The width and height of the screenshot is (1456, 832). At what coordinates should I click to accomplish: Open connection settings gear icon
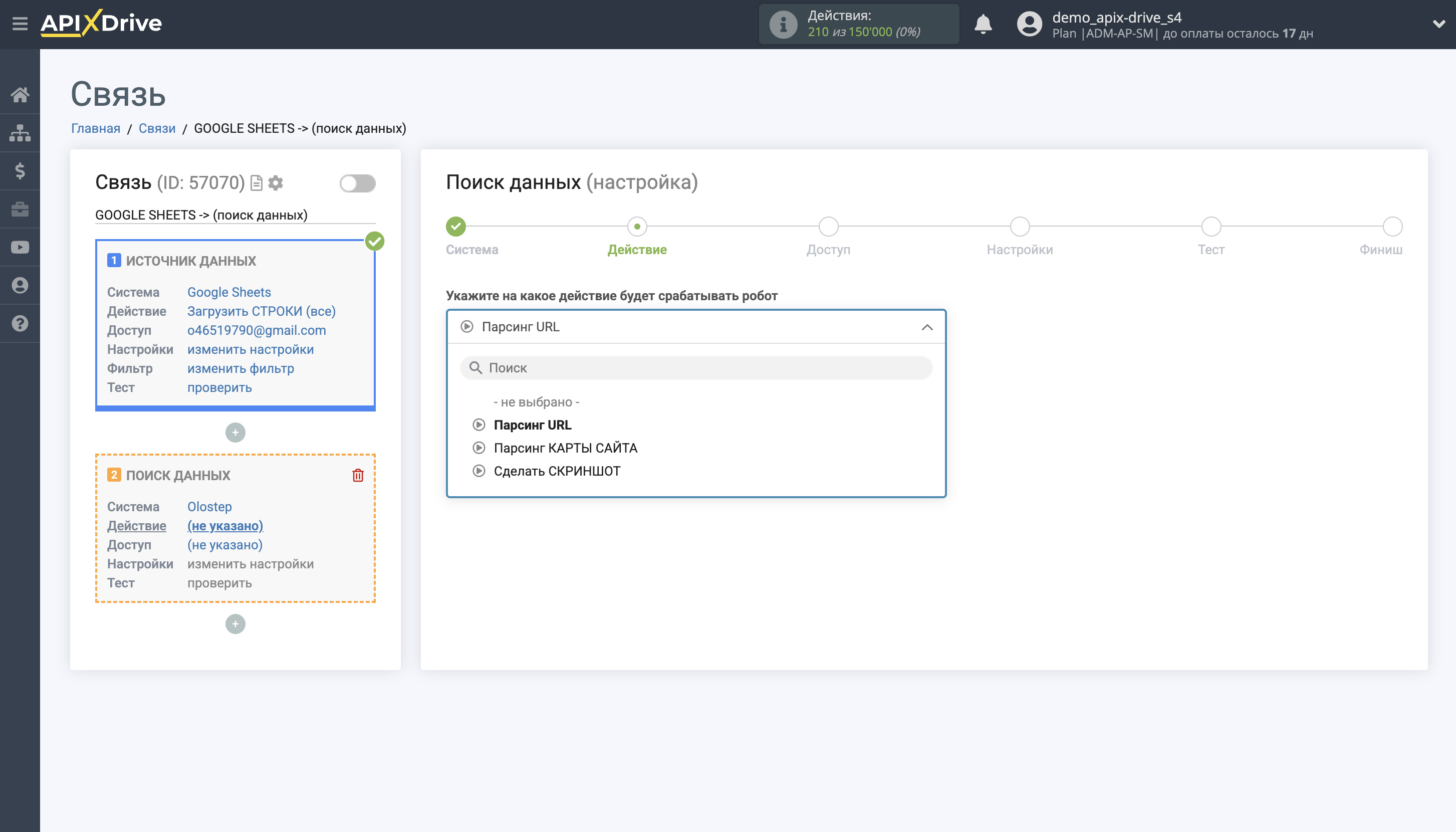276,183
